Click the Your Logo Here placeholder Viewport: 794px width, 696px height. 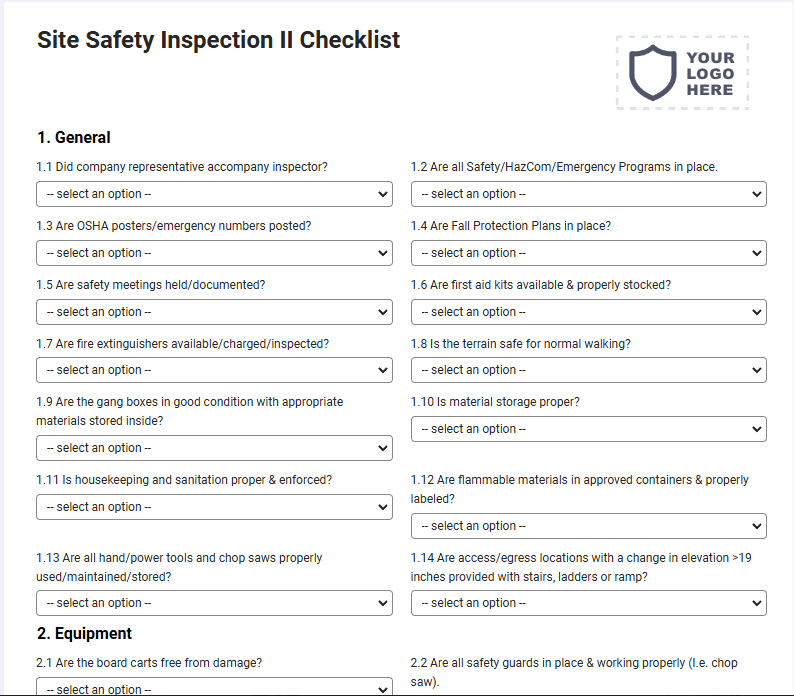(x=682, y=73)
